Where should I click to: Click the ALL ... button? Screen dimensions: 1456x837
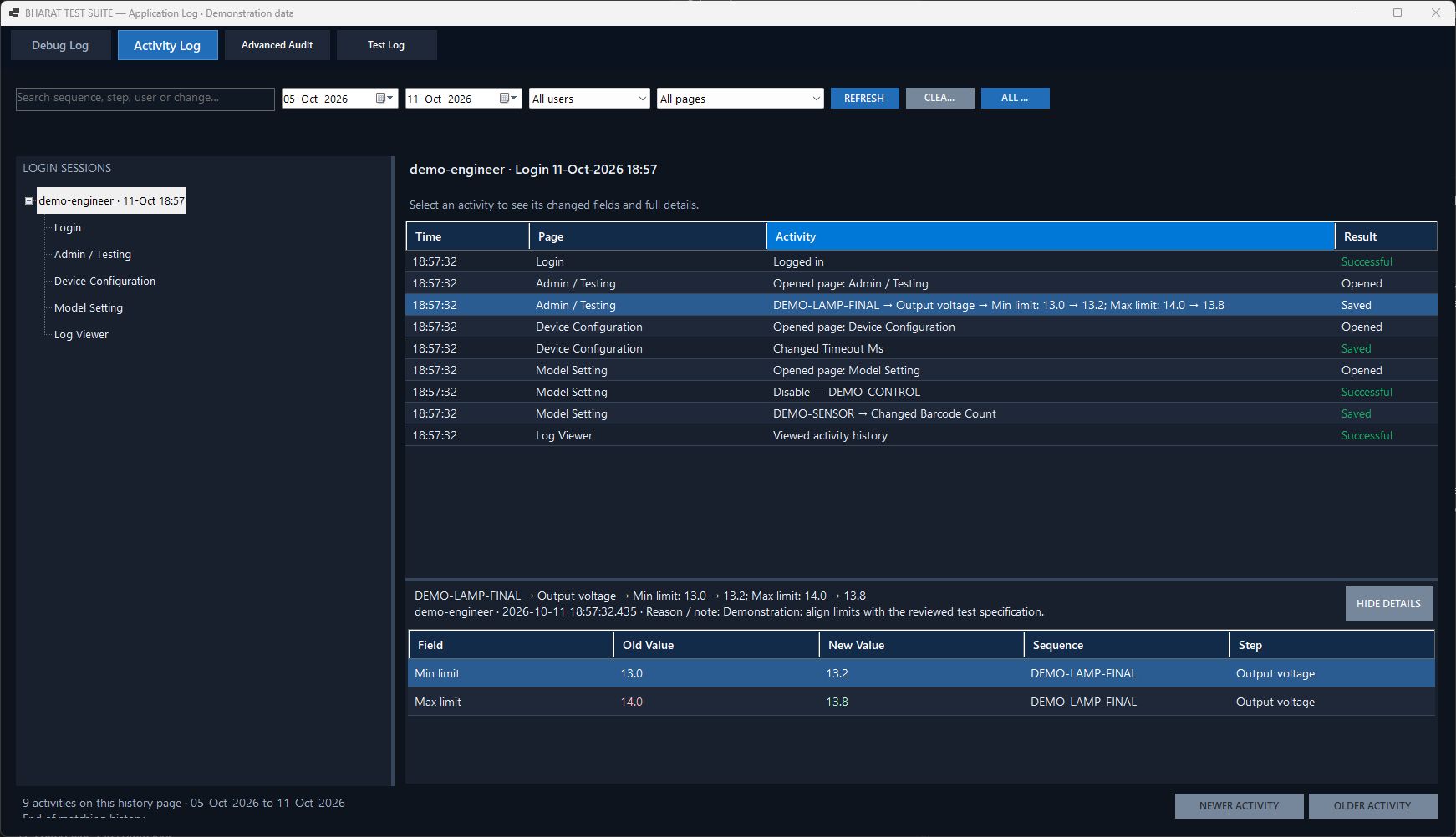(x=1015, y=98)
